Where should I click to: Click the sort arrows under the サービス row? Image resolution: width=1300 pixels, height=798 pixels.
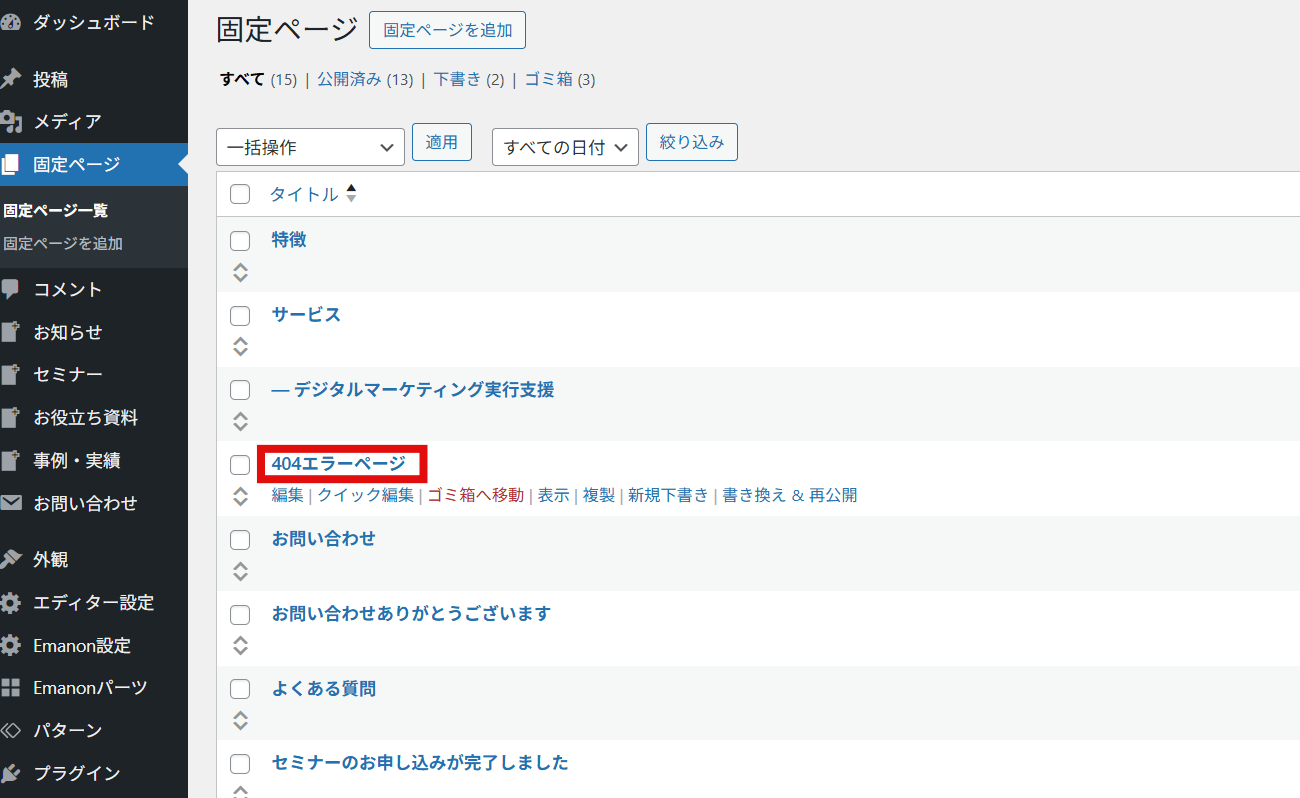coord(240,347)
